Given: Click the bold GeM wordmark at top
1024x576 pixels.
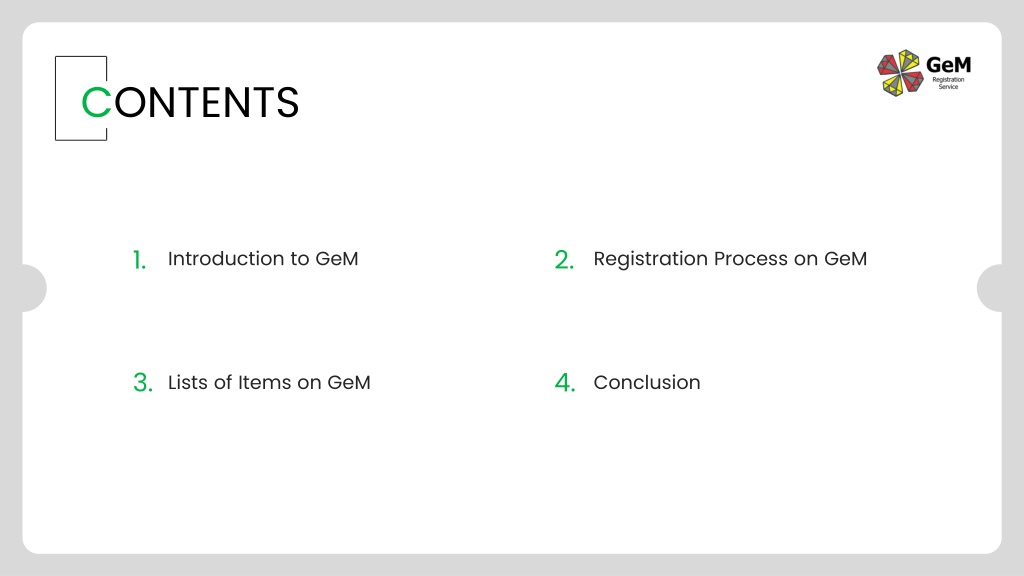Looking at the screenshot, I should point(948,65).
